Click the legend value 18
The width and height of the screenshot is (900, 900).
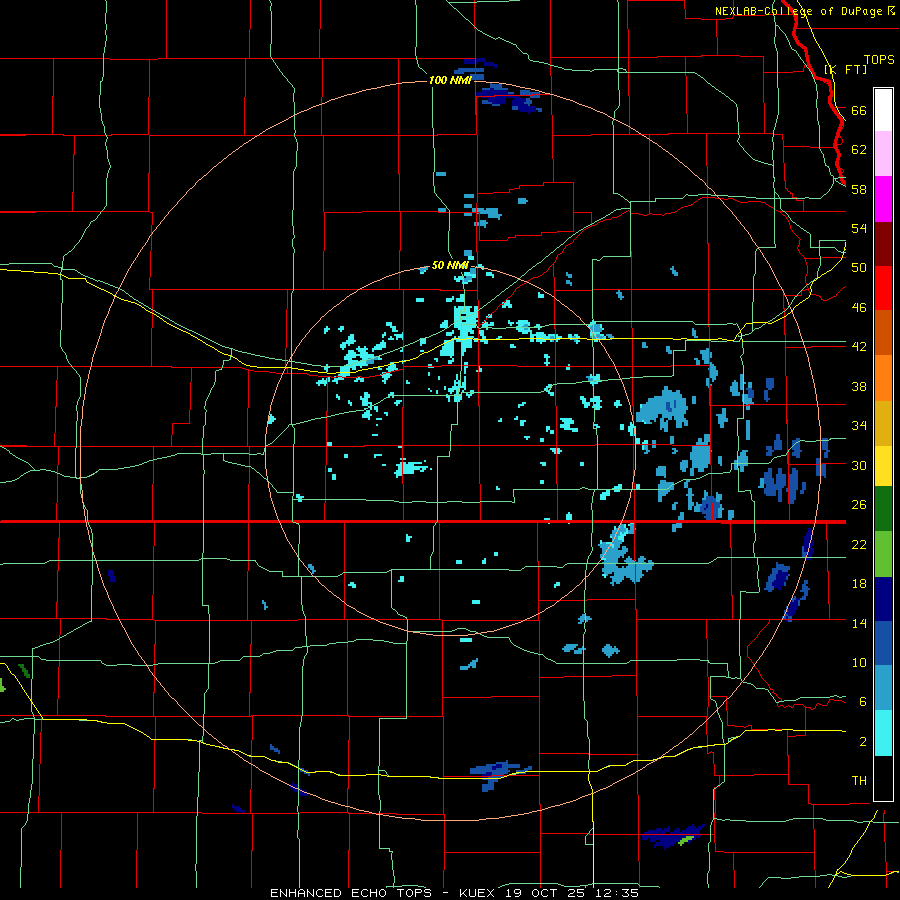tap(859, 584)
